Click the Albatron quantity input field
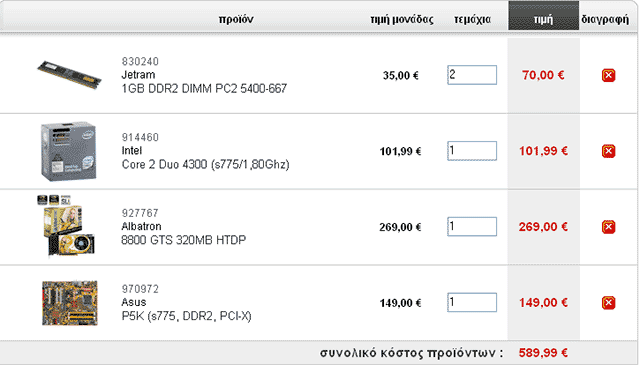The width and height of the screenshot is (640, 365). (472, 227)
